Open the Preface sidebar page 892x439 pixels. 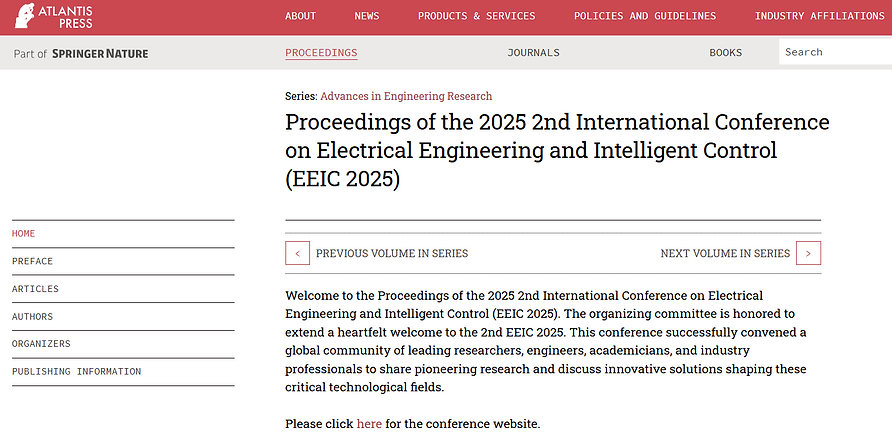[32, 262]
